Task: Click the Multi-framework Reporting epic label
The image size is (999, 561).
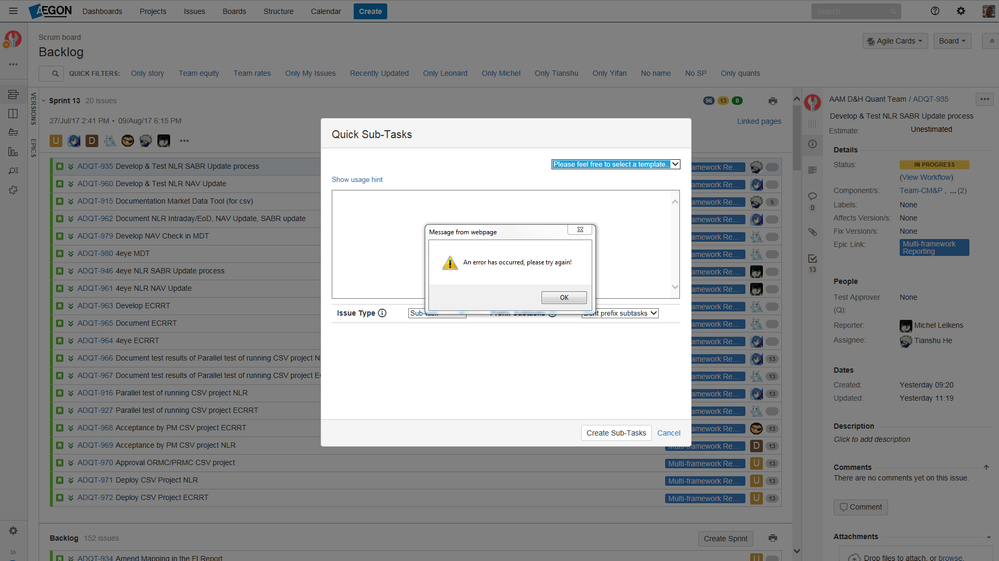Action: point(934,248)
